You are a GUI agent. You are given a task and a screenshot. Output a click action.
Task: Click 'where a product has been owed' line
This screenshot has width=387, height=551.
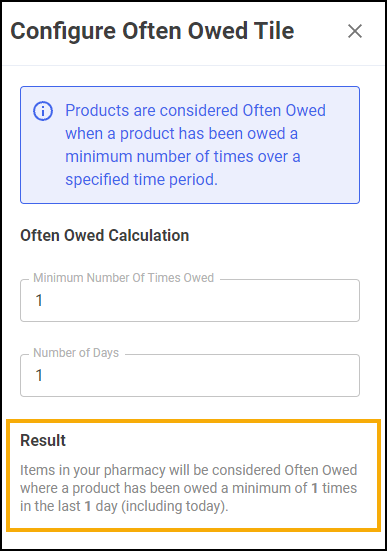click(x=124, y=488)
